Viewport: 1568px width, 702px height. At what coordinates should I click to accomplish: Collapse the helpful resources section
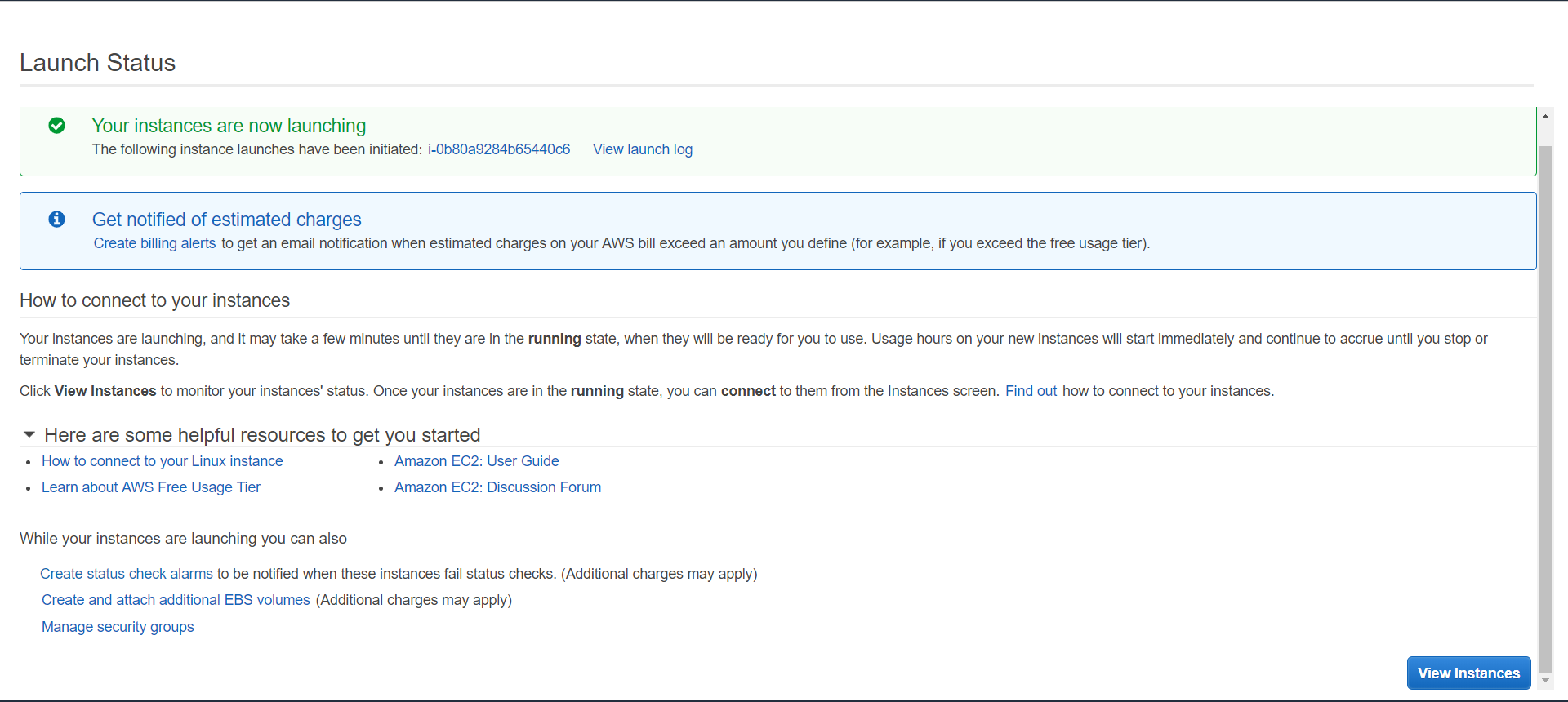[29, 435]
